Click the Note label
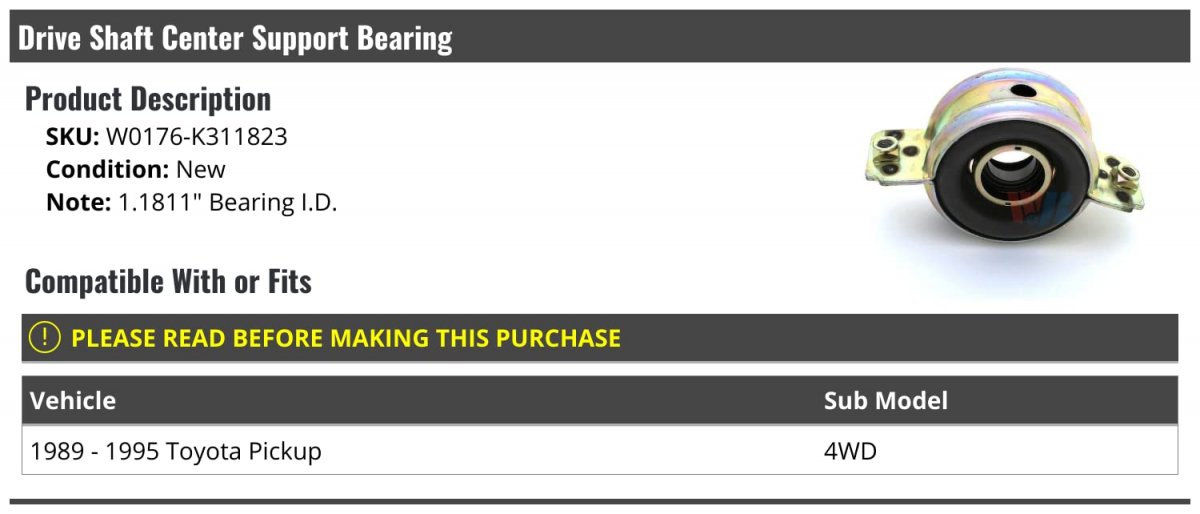Viewport: 1200px width, 514px height. [x=77, y=202]
